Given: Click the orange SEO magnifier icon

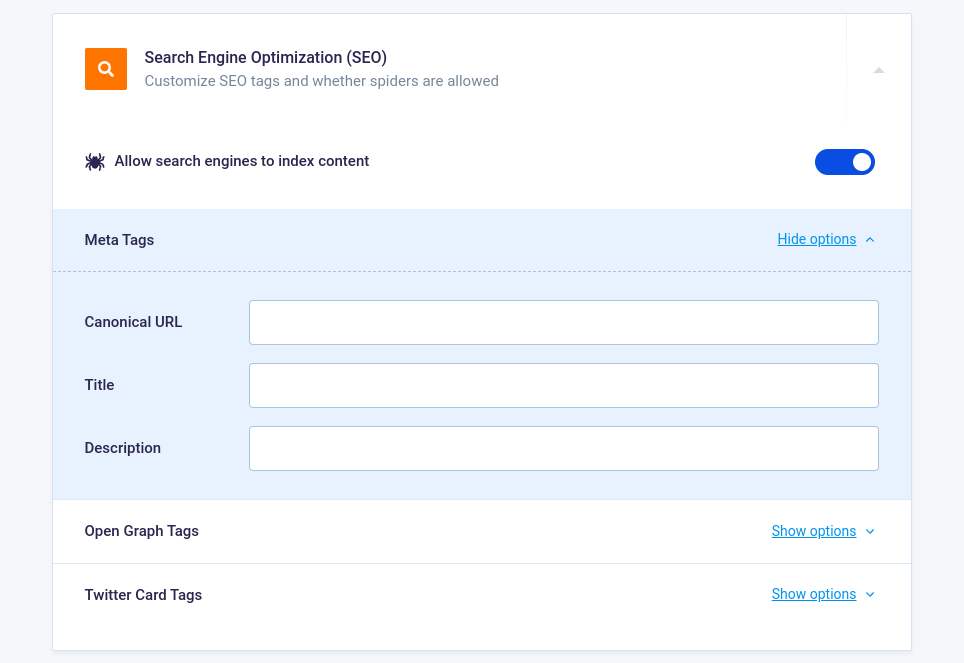Looking at the screenshot, I should click(x=106, y=69).
